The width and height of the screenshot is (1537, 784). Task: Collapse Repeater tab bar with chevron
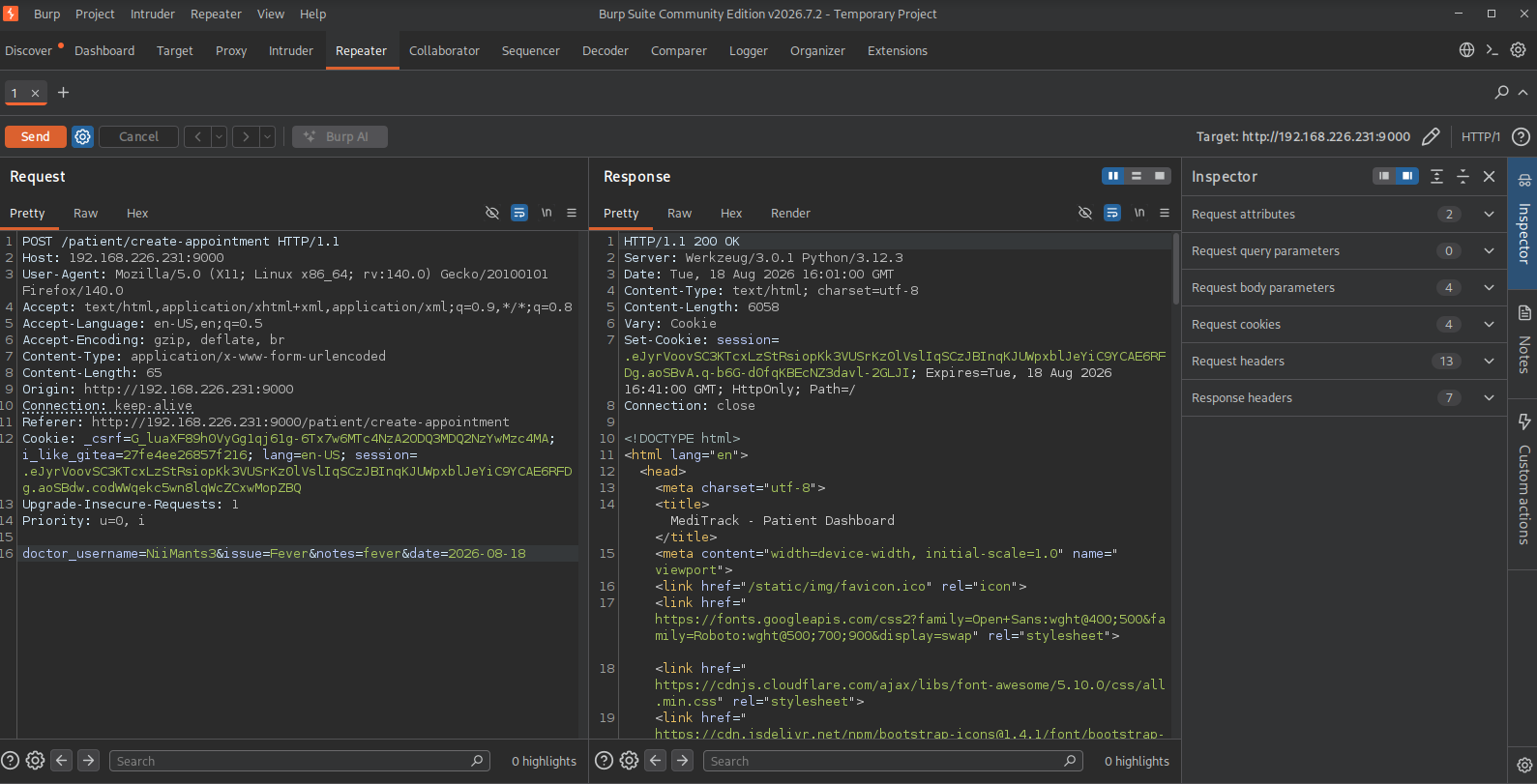[x=1523, y=92]
